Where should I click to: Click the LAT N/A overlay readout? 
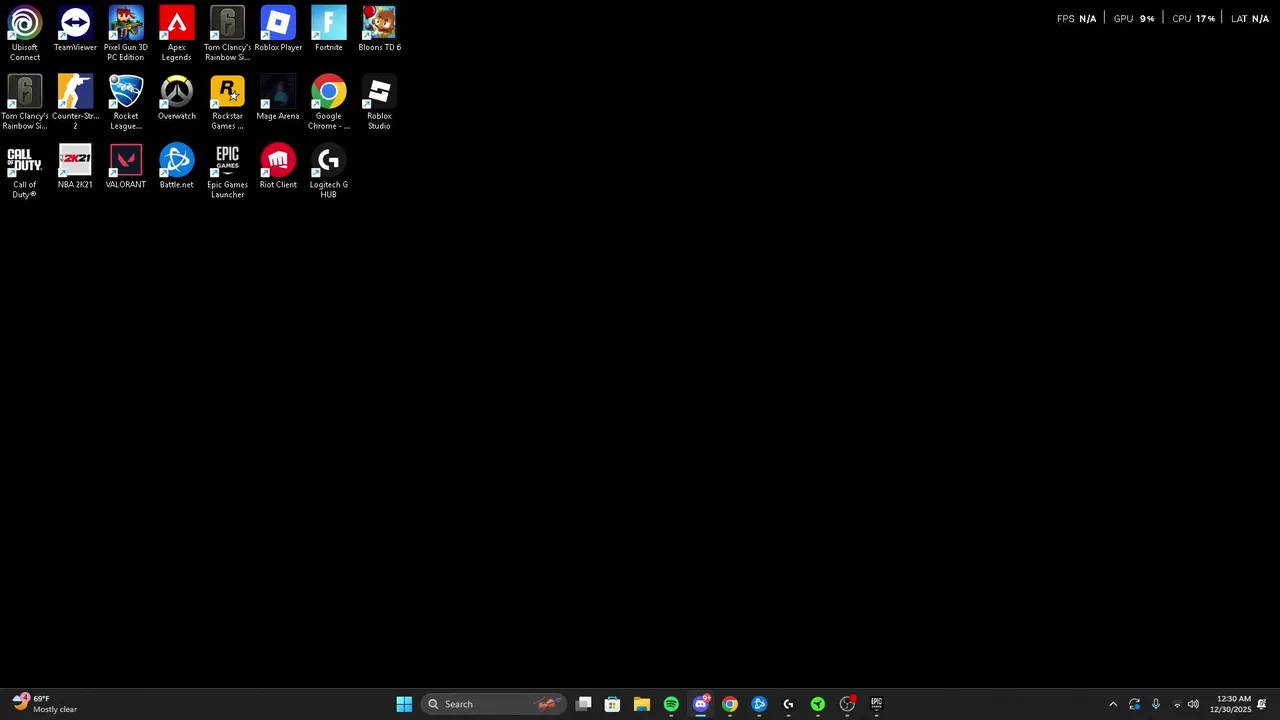(x=1250, y=19)
